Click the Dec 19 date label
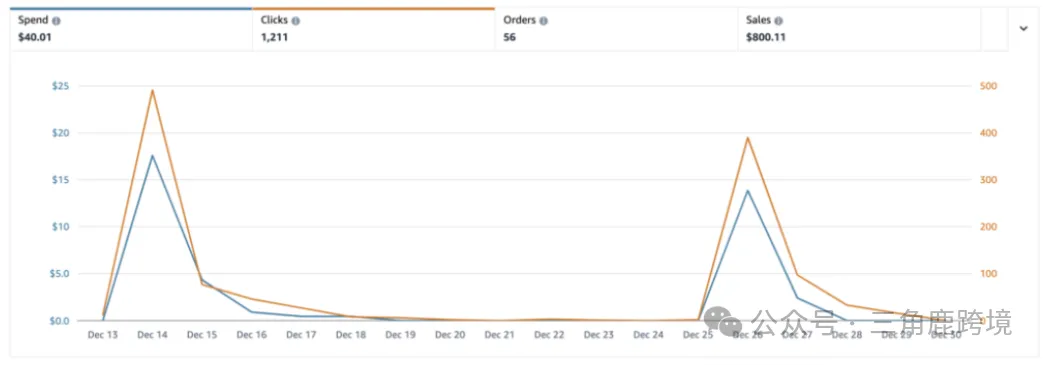 [x=400, y=335]
